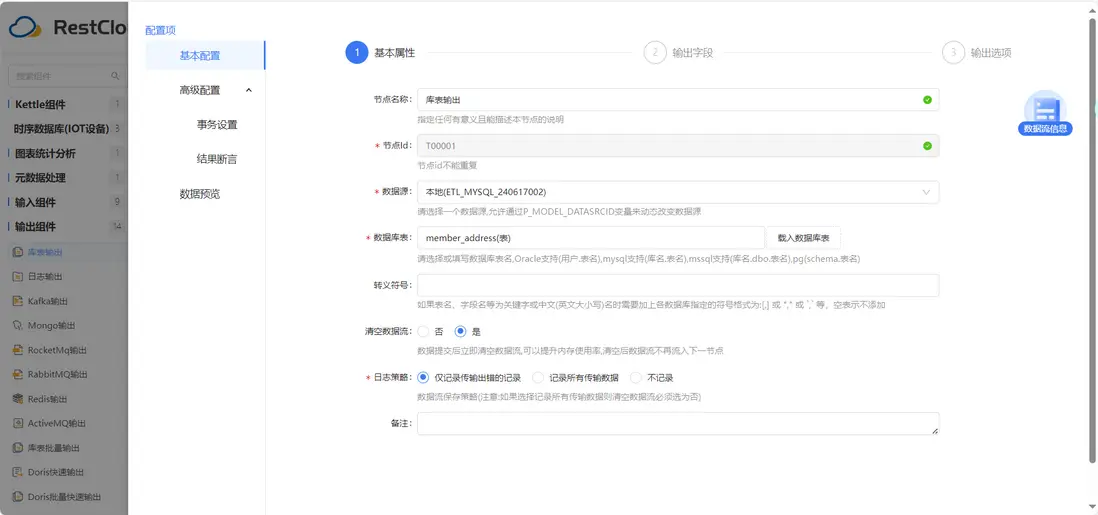Select 是 for 清空数据流
The width and height of the screenshot is (1098, 515).
(x=460, y=331)
